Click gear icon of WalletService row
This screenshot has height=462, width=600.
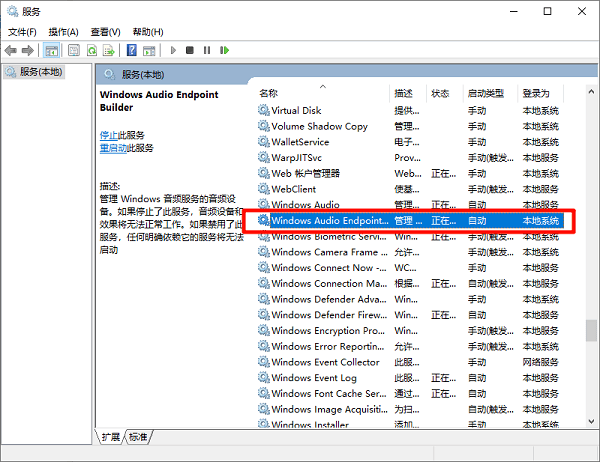[264, 142]
